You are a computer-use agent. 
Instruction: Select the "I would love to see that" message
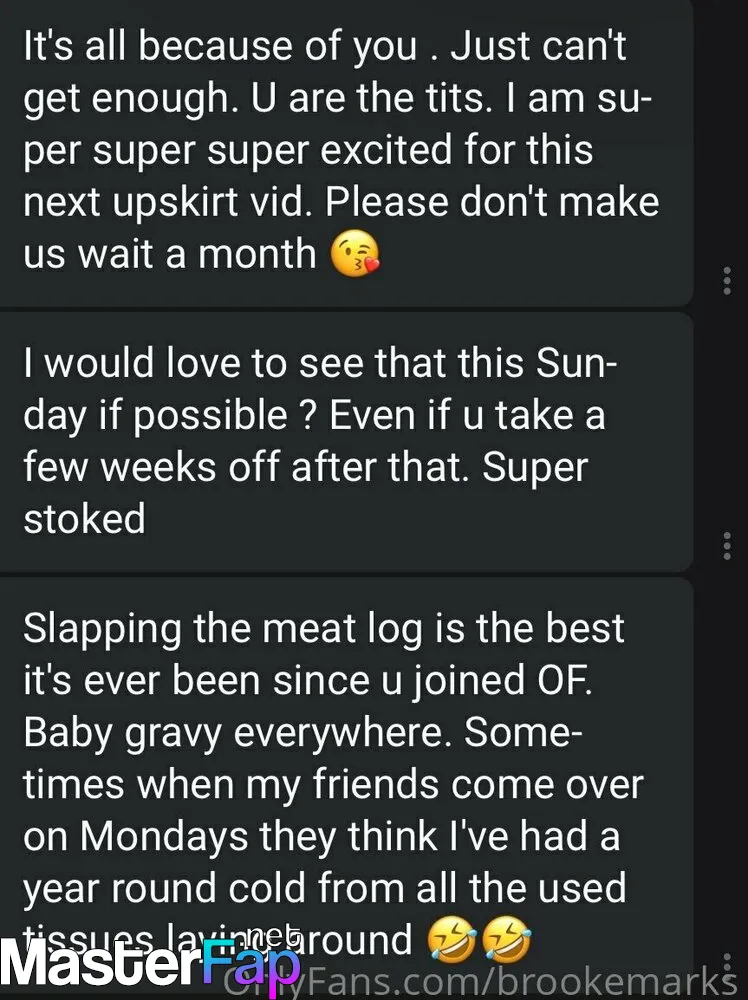[x=346, y=442]
